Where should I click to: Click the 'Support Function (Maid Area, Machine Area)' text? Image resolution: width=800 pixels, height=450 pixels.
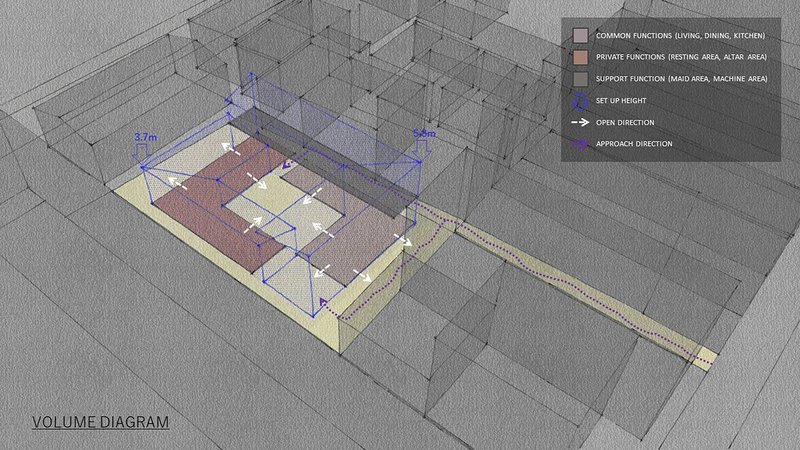coord(682,79)
